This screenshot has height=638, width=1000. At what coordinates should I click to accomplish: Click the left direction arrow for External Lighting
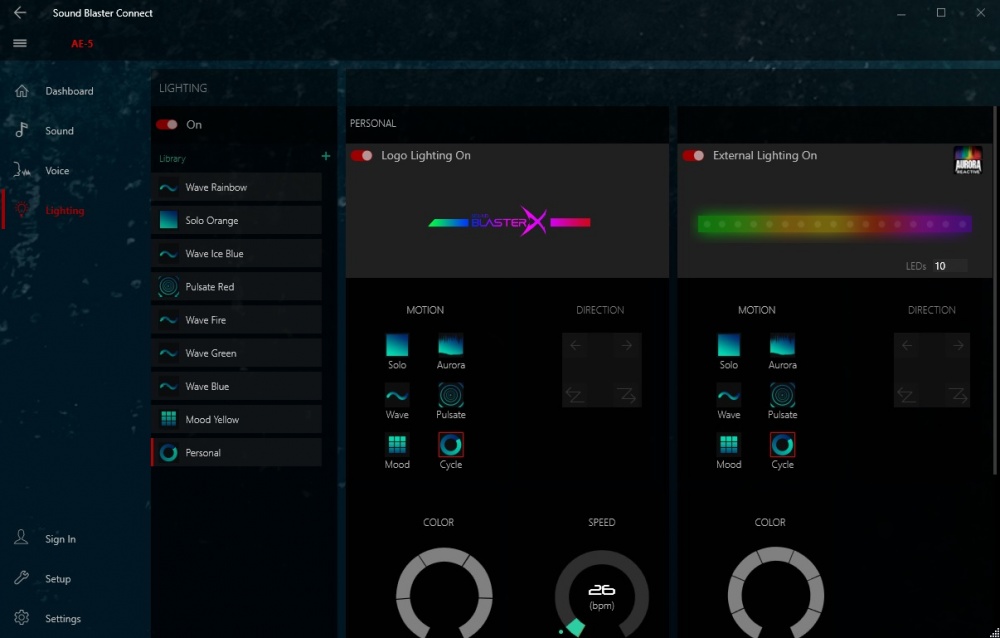(x=907, y=346)
